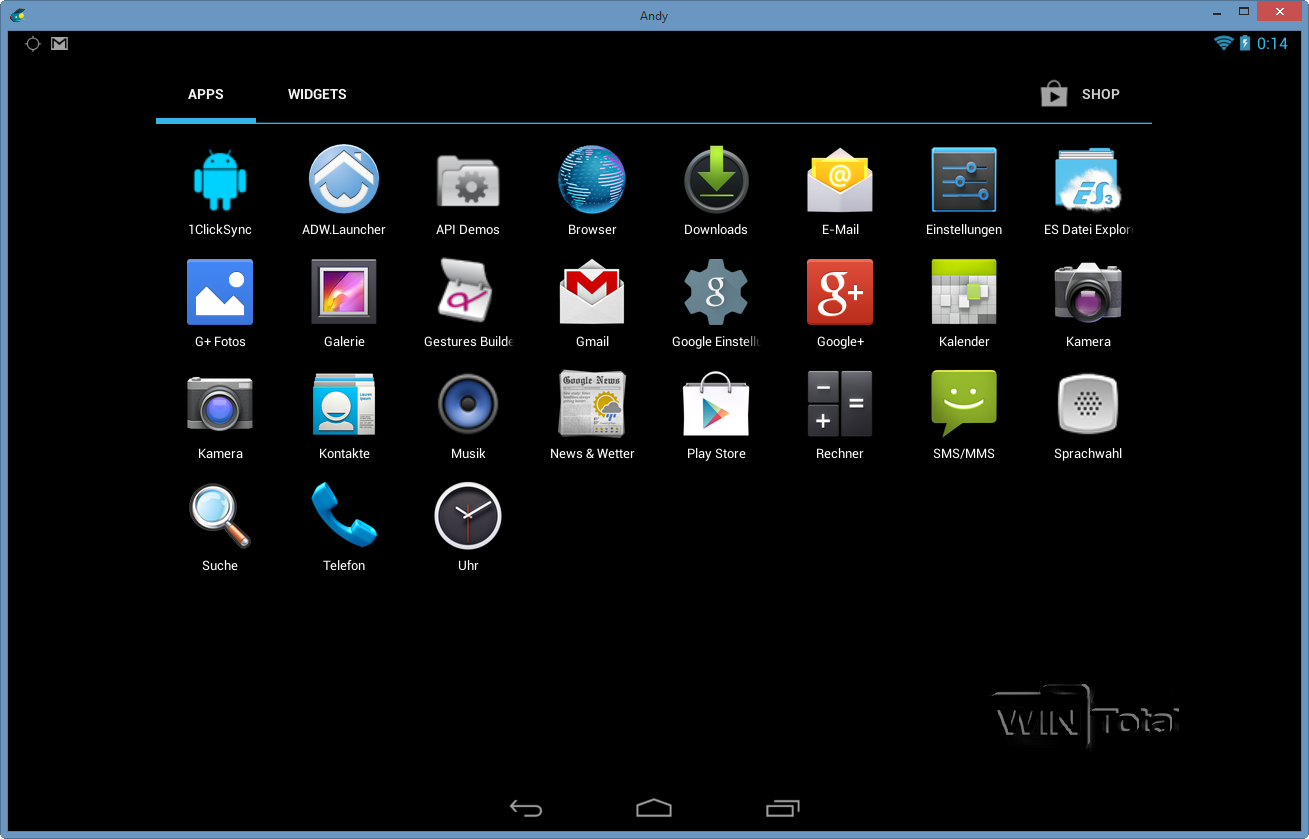Launch ADW.Launcher
The image size is (1309, 839).
coord(344,180)
